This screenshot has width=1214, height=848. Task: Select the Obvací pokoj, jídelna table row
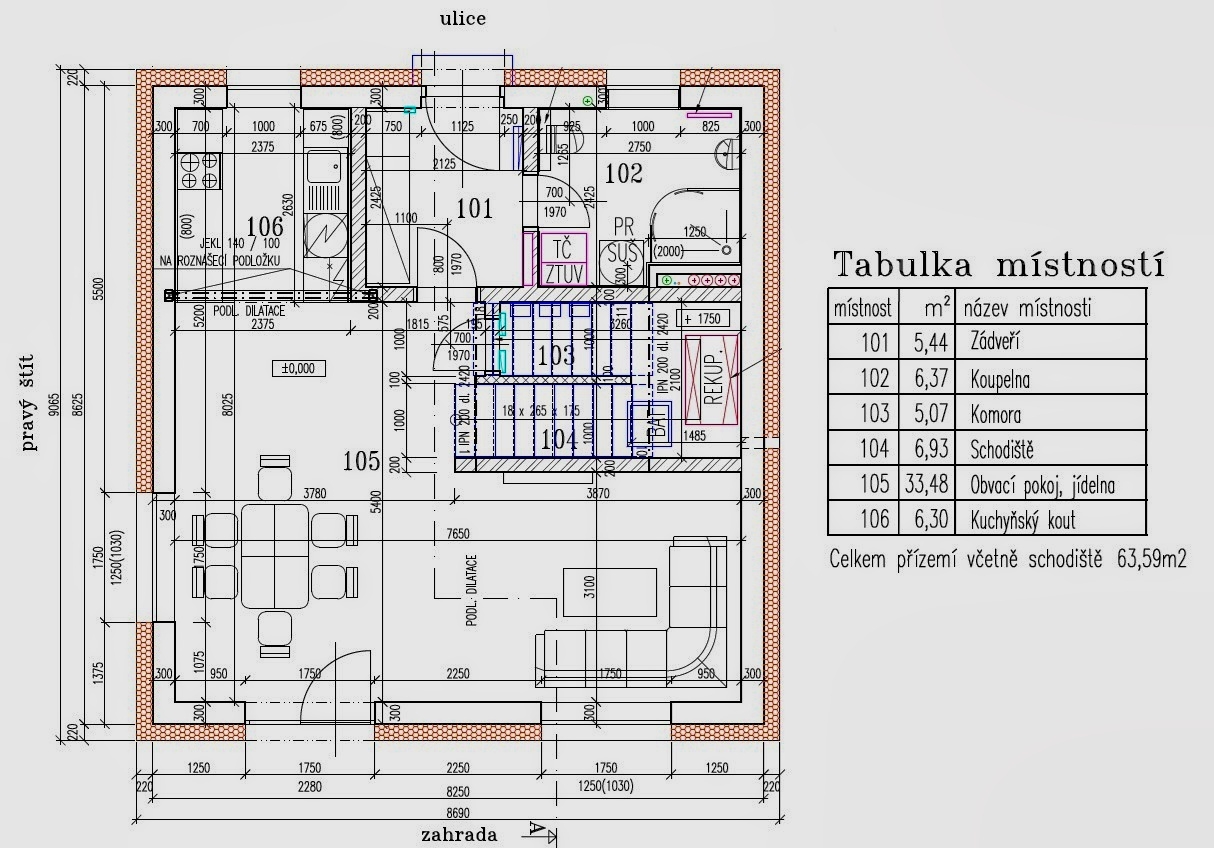(x=986, y=486)
